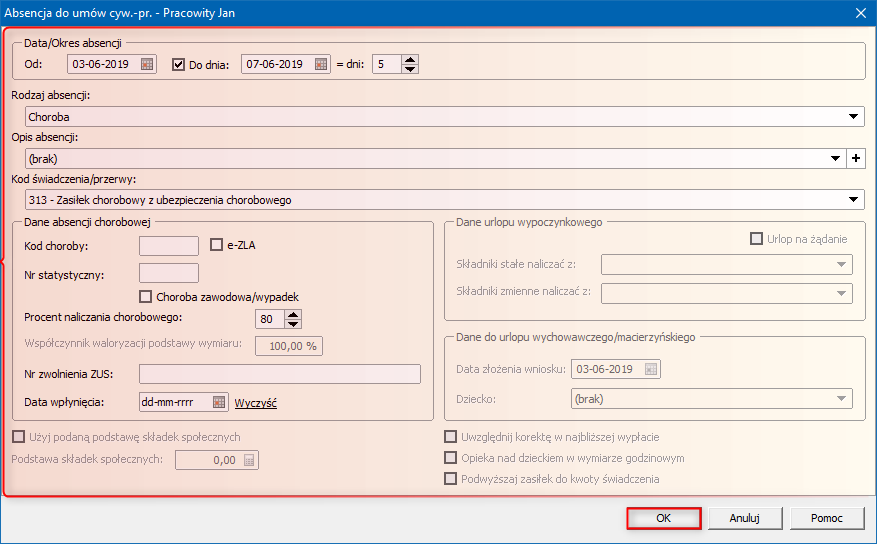Click the Anuluj button

[x=744, y=518]
